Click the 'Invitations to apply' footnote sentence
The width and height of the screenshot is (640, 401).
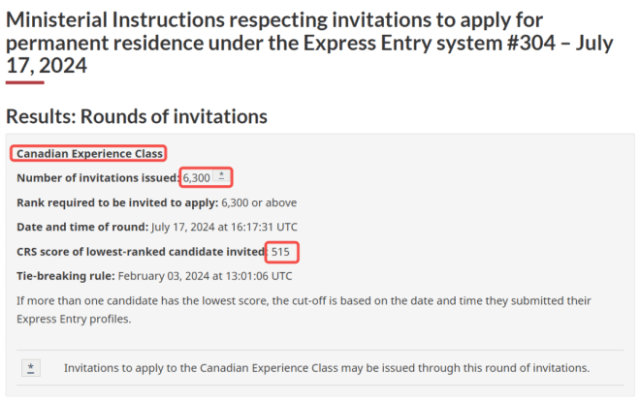pyautogui.click(x=327, y=368)
